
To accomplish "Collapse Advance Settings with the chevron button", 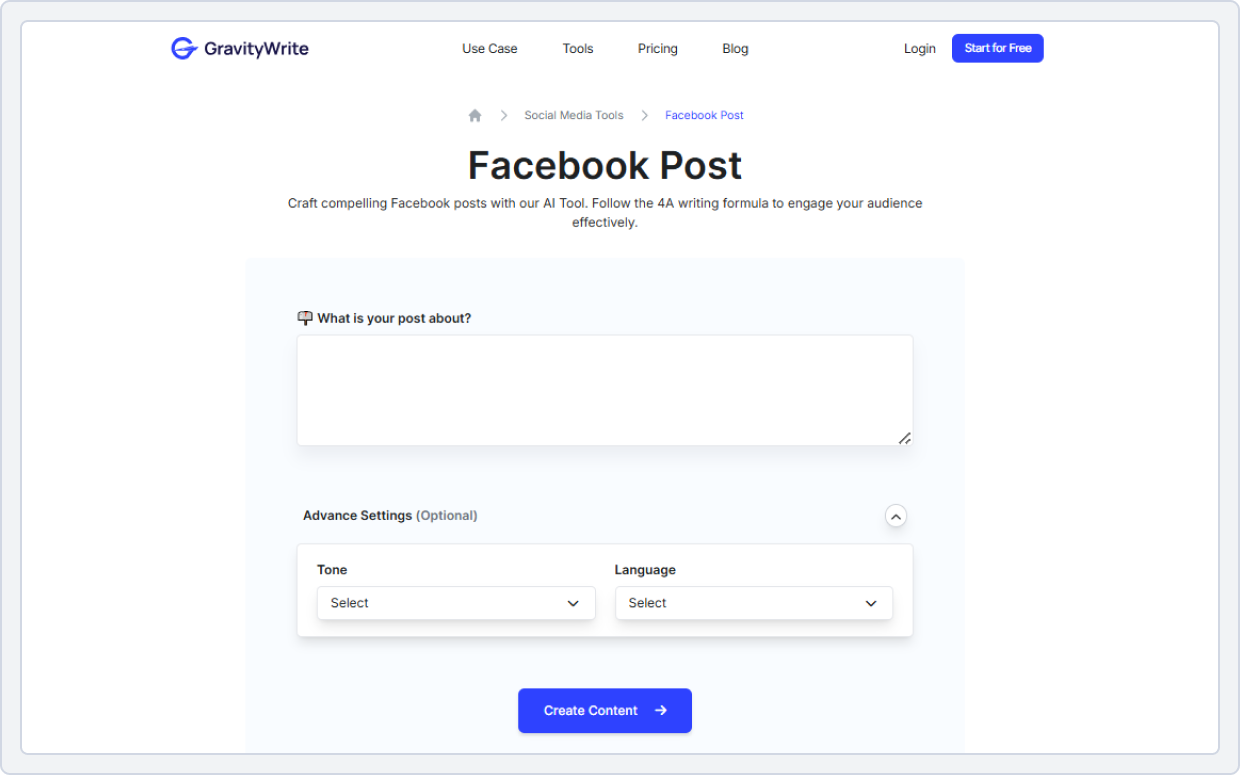I will 896,516.
